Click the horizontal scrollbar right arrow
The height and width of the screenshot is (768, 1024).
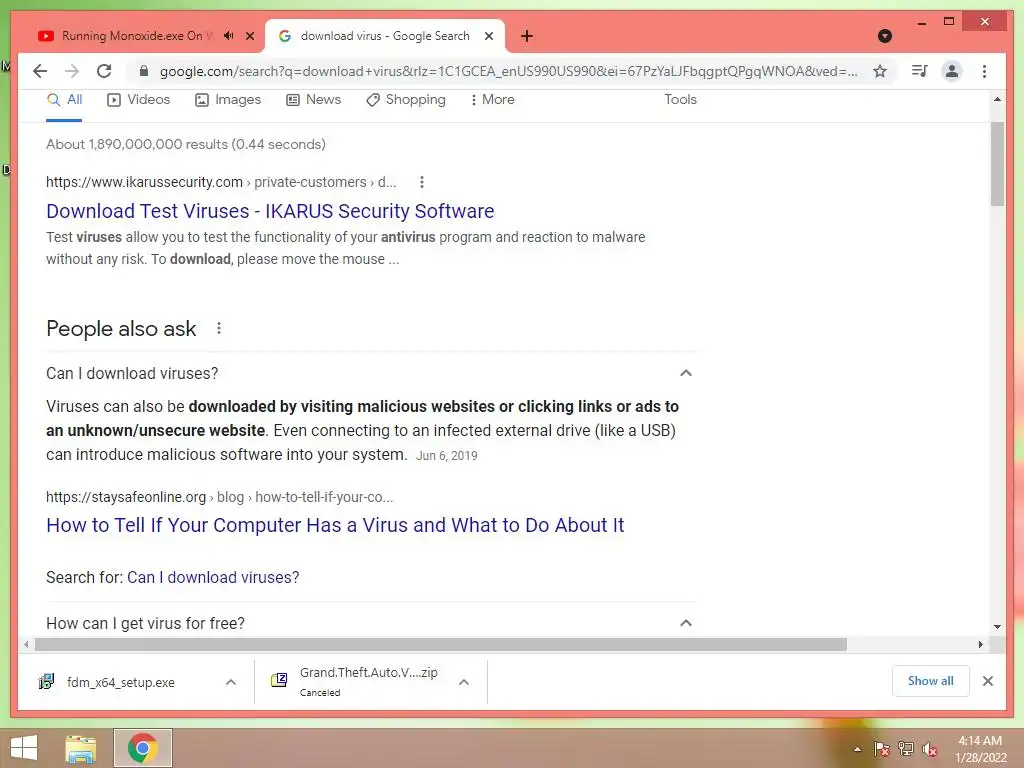pyautogui.click(x=980, y=645)
